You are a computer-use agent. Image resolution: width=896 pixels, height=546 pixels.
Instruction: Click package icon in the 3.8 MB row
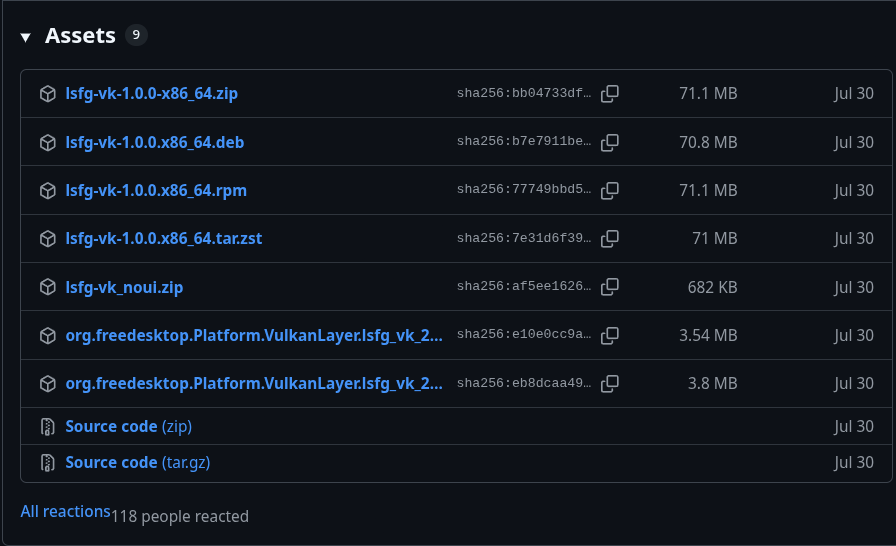(x=48, y=383)
